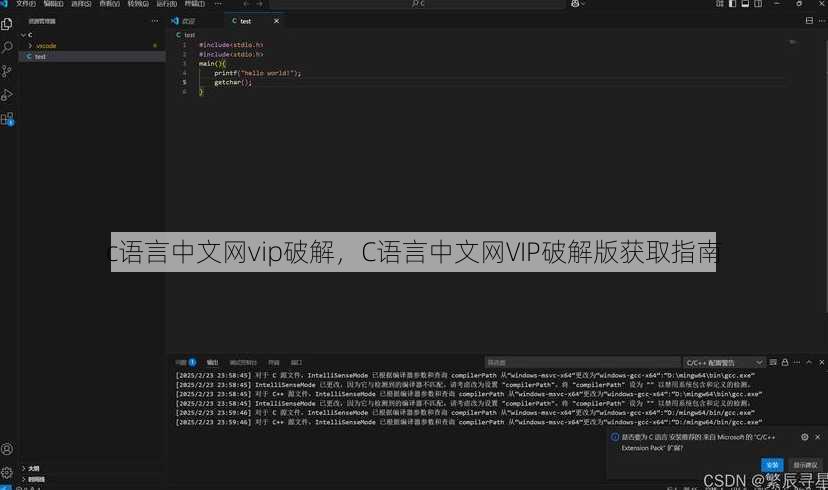
Task: Open the Edit menu
Action: [53, 4]
